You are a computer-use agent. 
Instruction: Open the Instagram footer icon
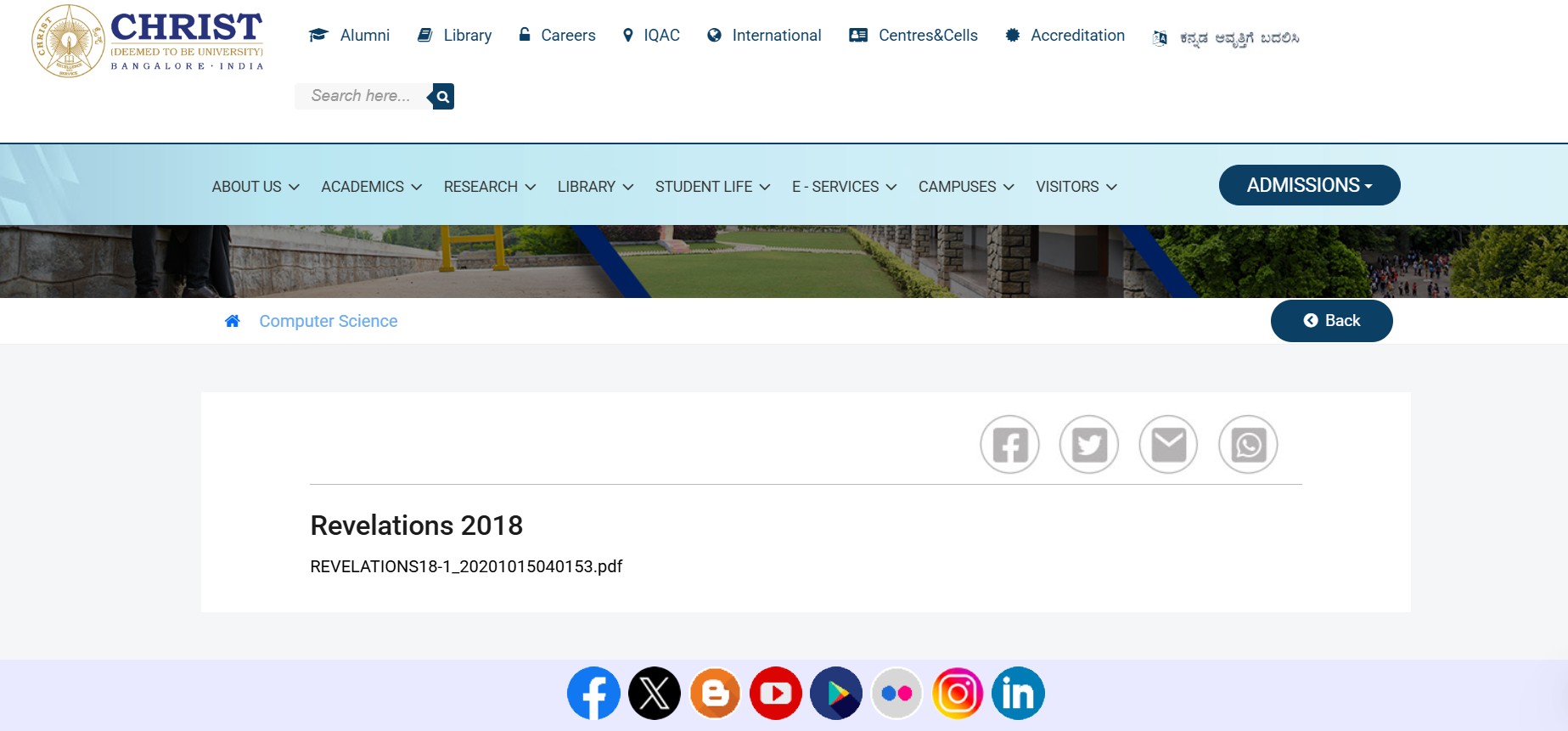tap(958, 694)
